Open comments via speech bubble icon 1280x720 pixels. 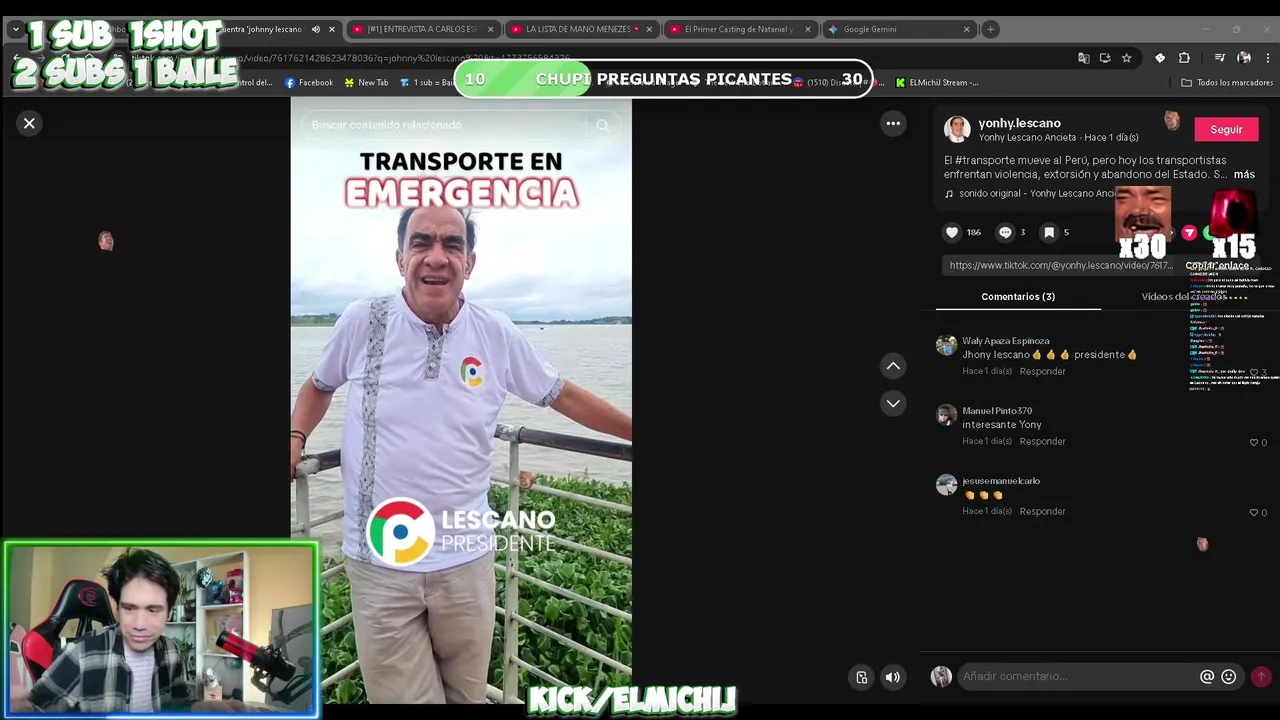(x=1005, y=232)
